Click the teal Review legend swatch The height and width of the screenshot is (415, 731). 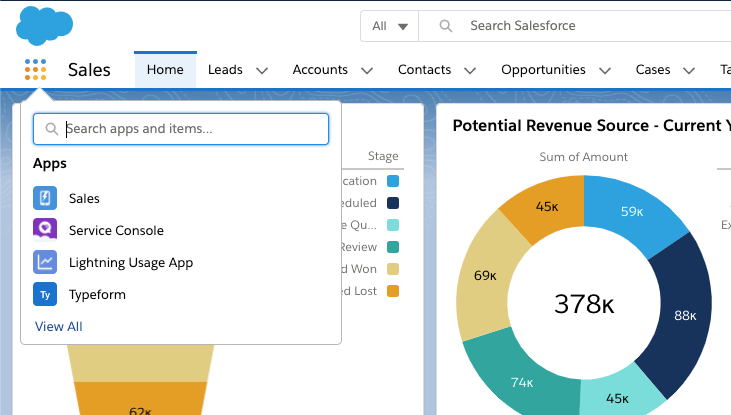393,247
